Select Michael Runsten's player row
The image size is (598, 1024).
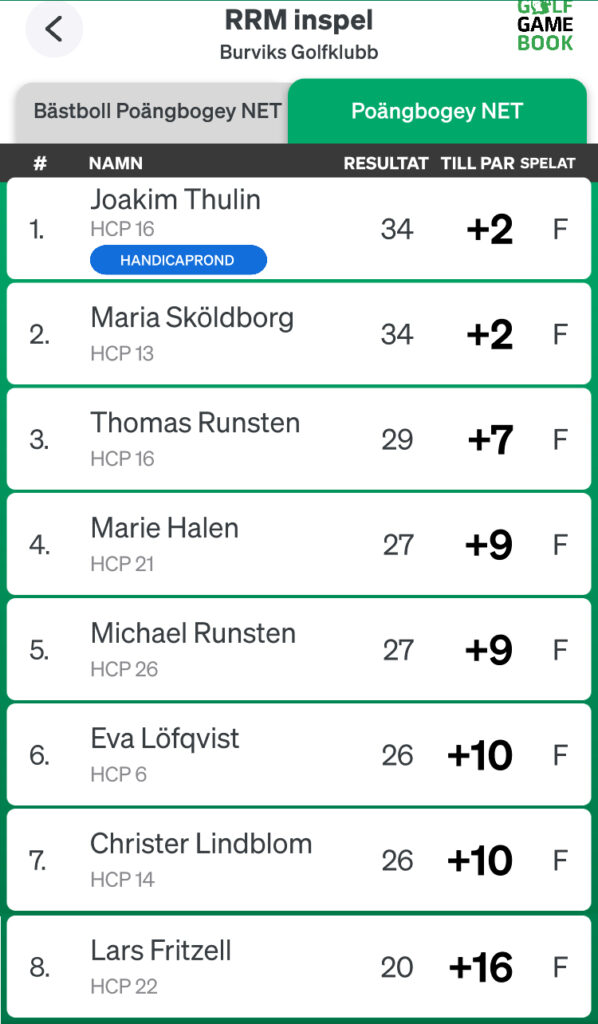[x=299, y=649]
